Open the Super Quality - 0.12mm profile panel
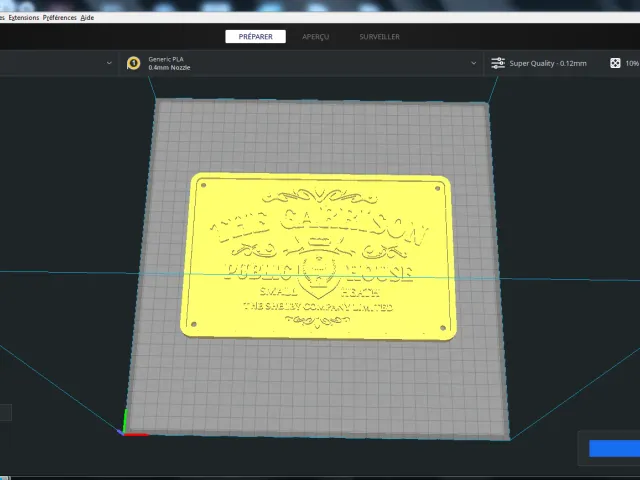 point(548,64)
